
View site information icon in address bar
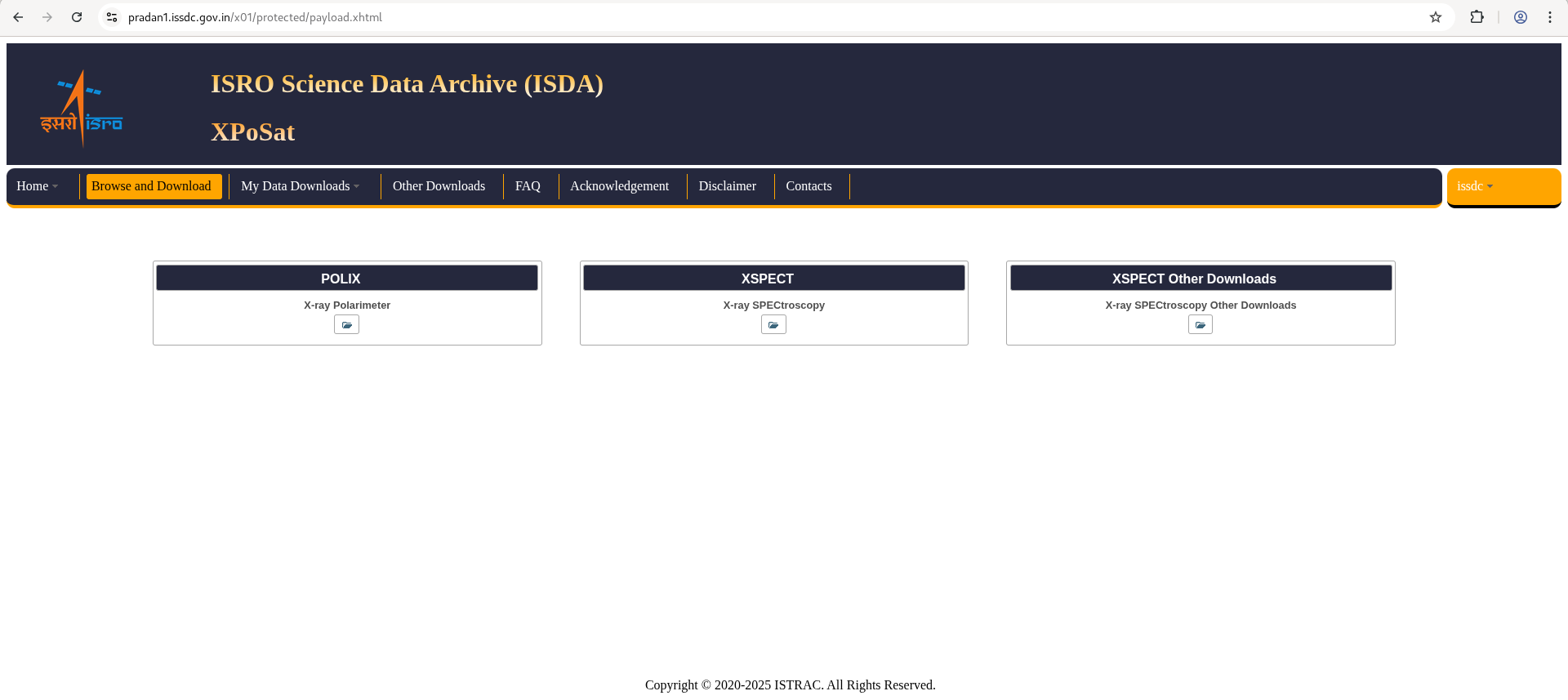click(113, 17)
